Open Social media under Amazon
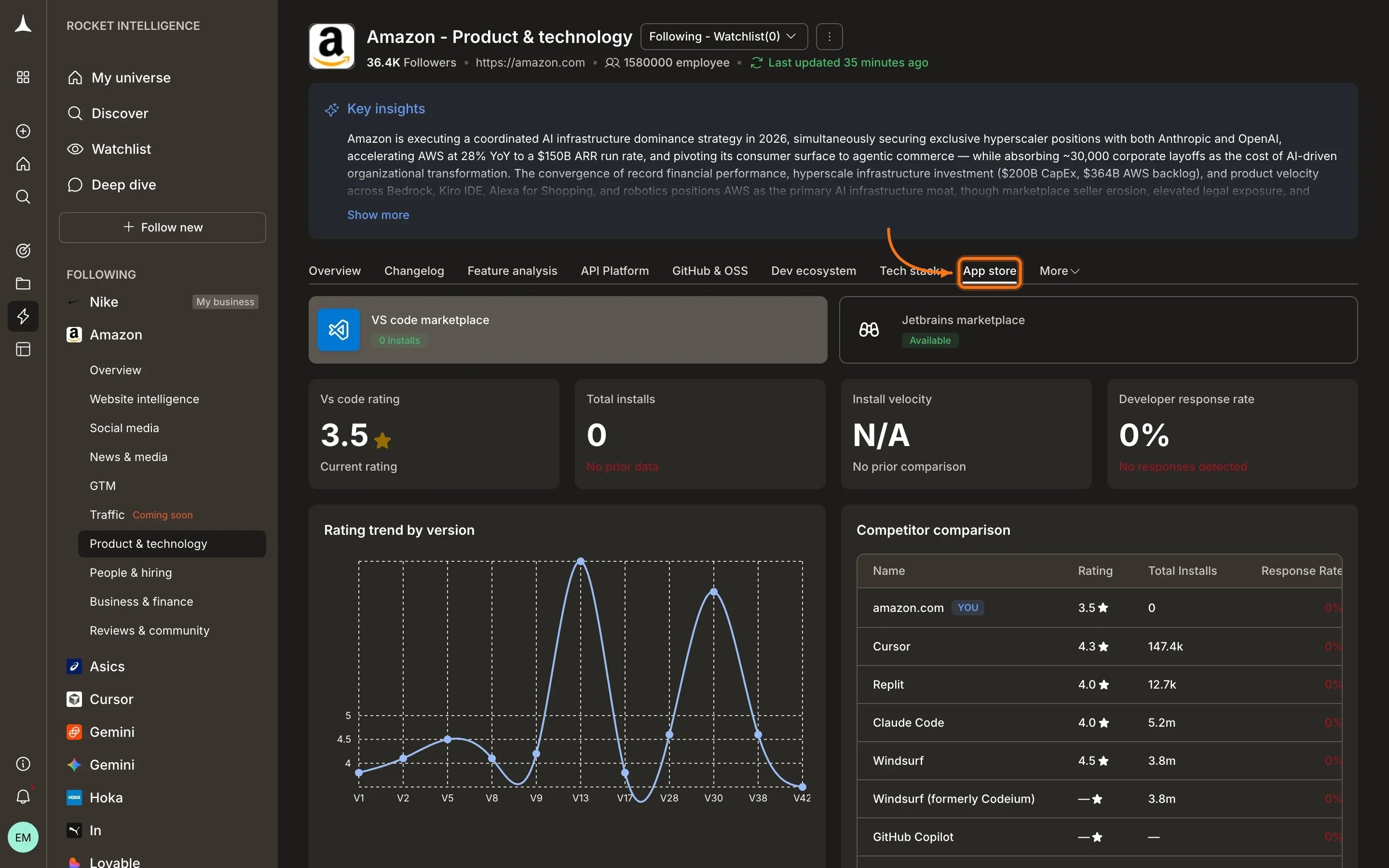 pos(124,428)
